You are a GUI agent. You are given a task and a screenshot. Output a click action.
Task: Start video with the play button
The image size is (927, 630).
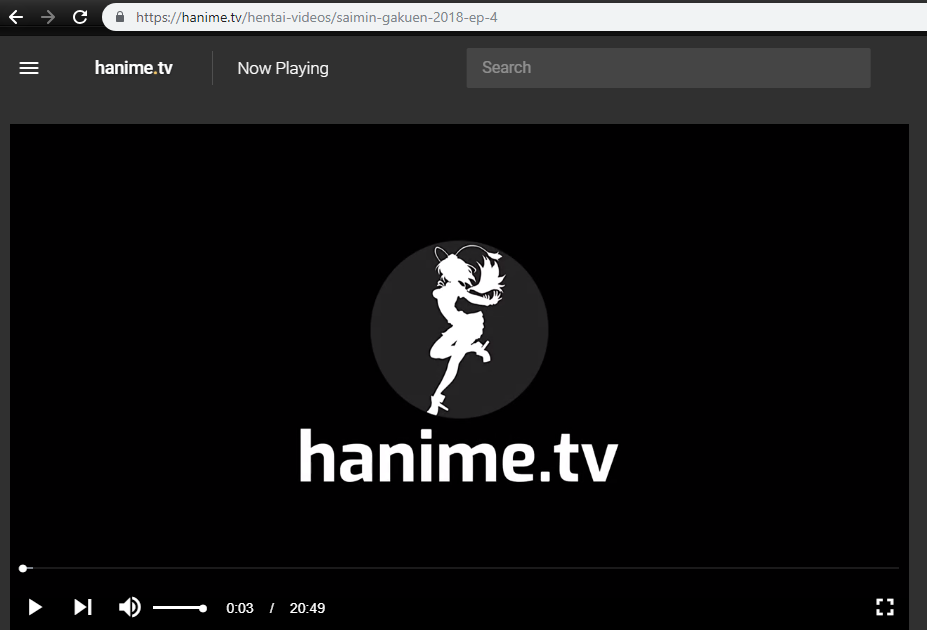35,607
